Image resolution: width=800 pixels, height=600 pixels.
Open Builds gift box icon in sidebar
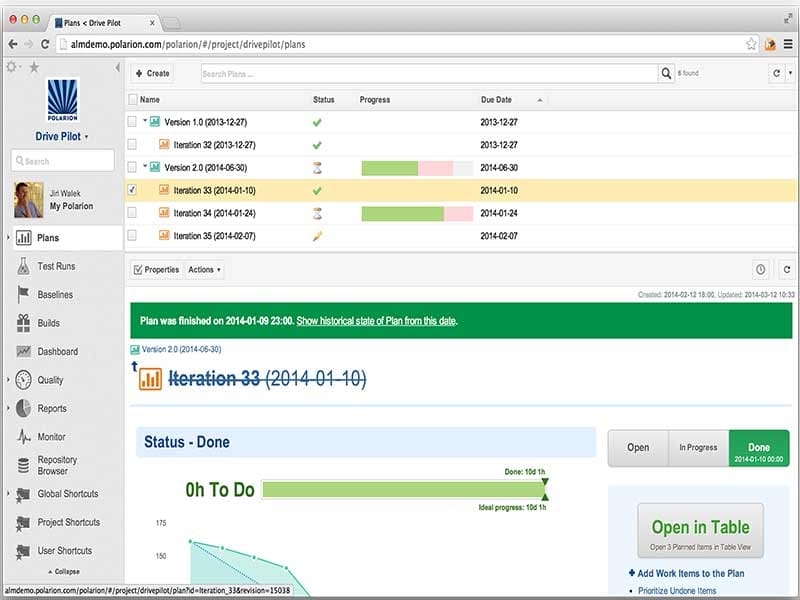(x=23, y=323)
